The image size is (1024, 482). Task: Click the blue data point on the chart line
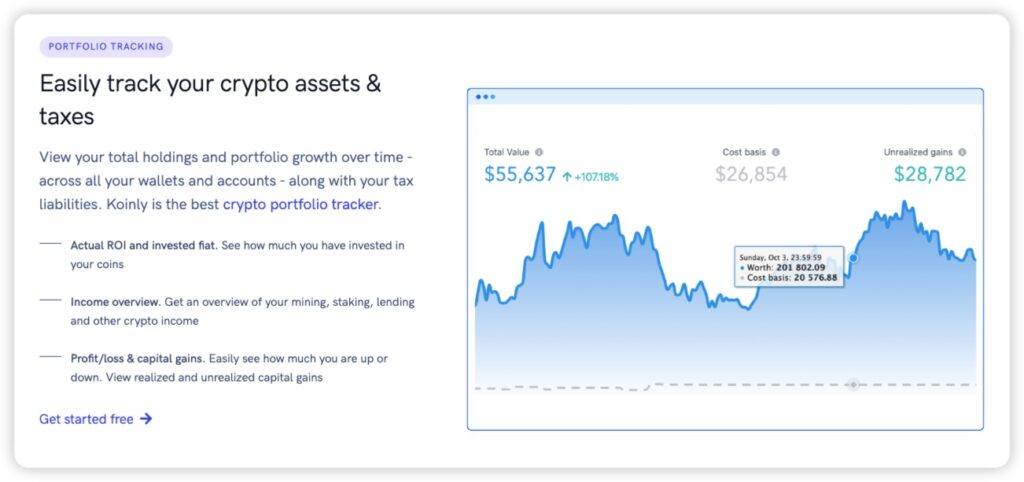853,258
